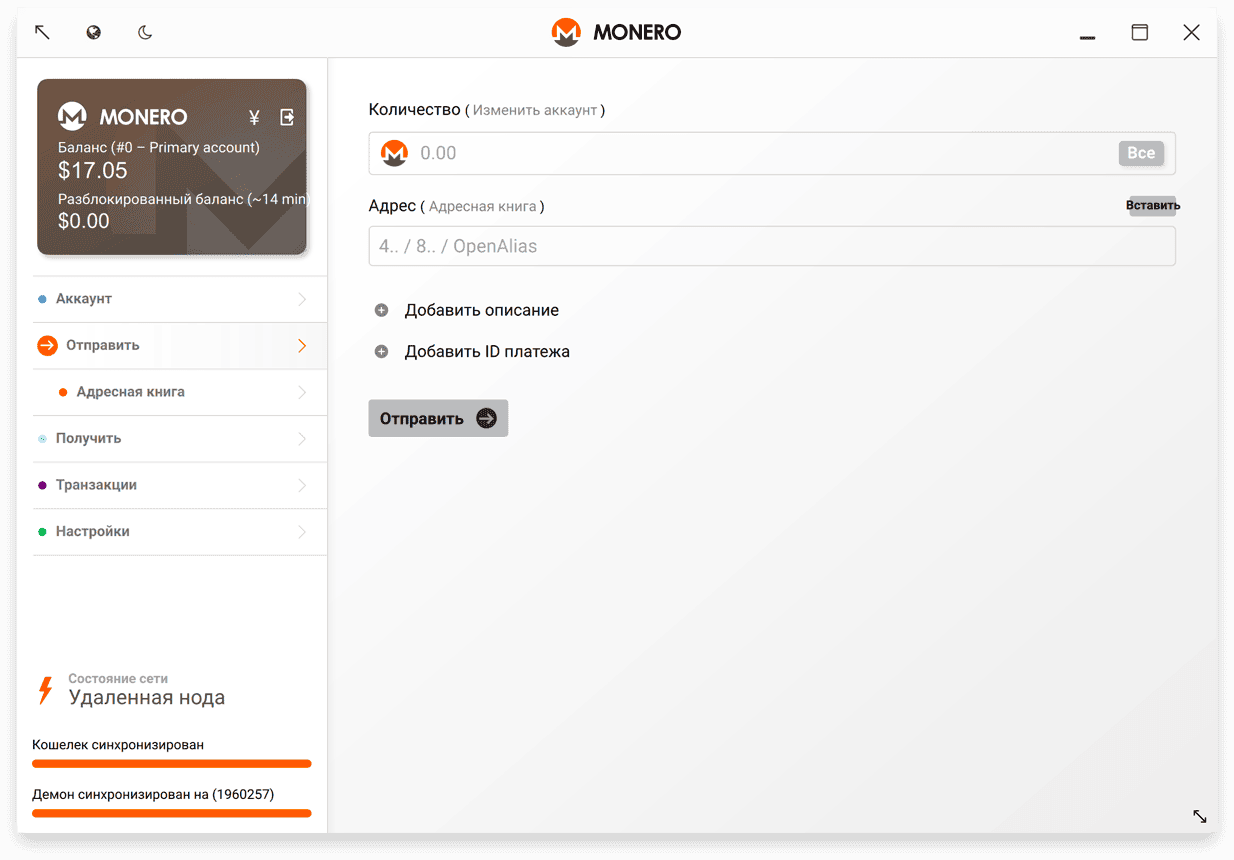Open Адресная книга in the sidebar
The image size is (1234, 860).
[179, 392]
